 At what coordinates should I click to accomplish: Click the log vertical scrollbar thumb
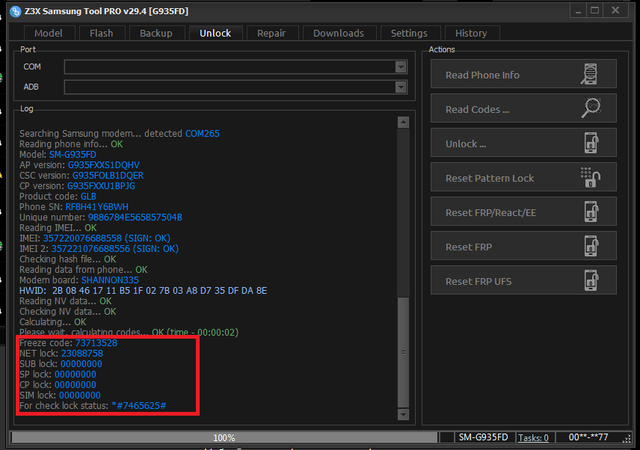tap(403, 352)
